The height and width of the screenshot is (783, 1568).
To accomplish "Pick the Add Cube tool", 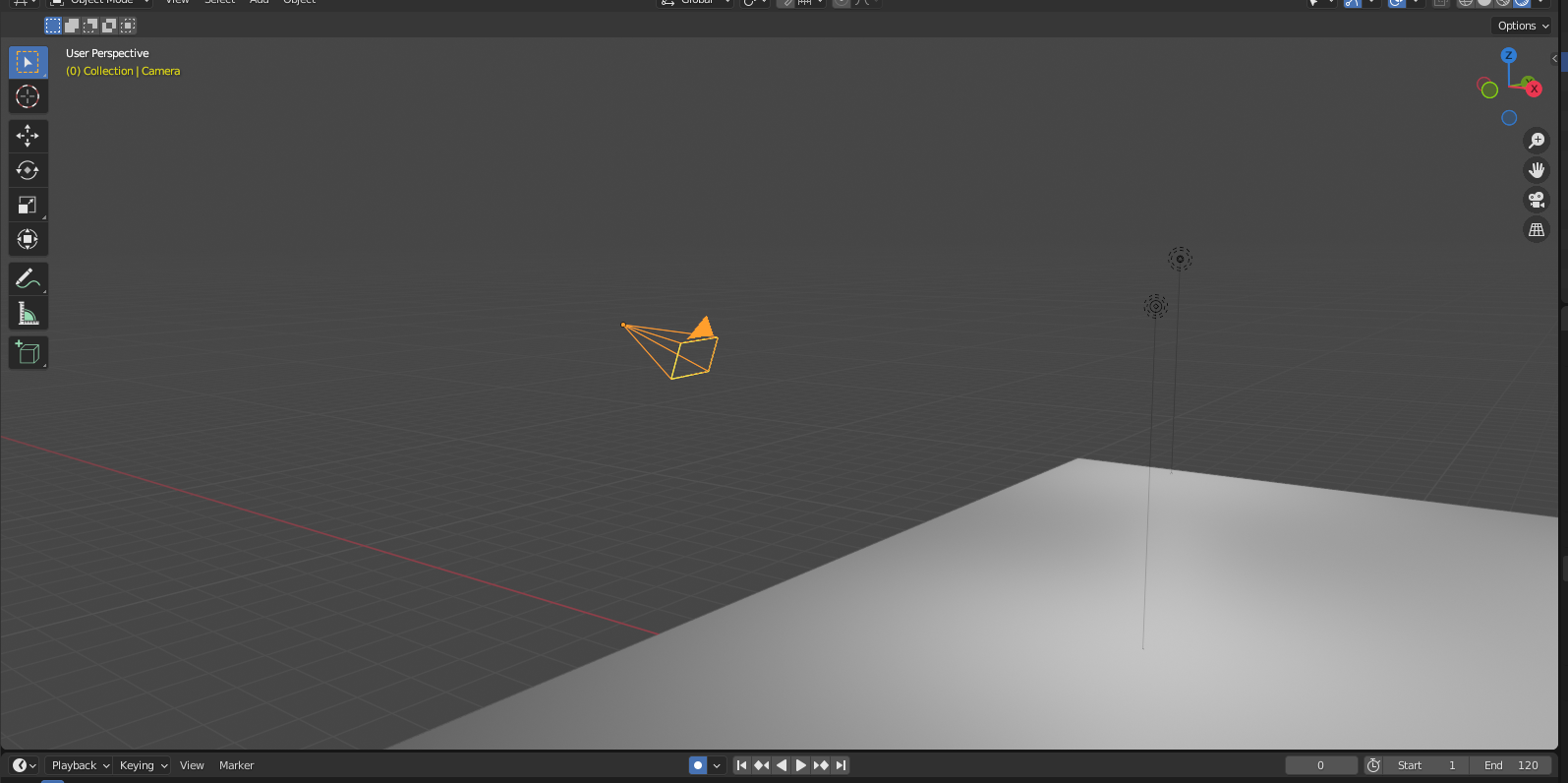I will [28, 353].
